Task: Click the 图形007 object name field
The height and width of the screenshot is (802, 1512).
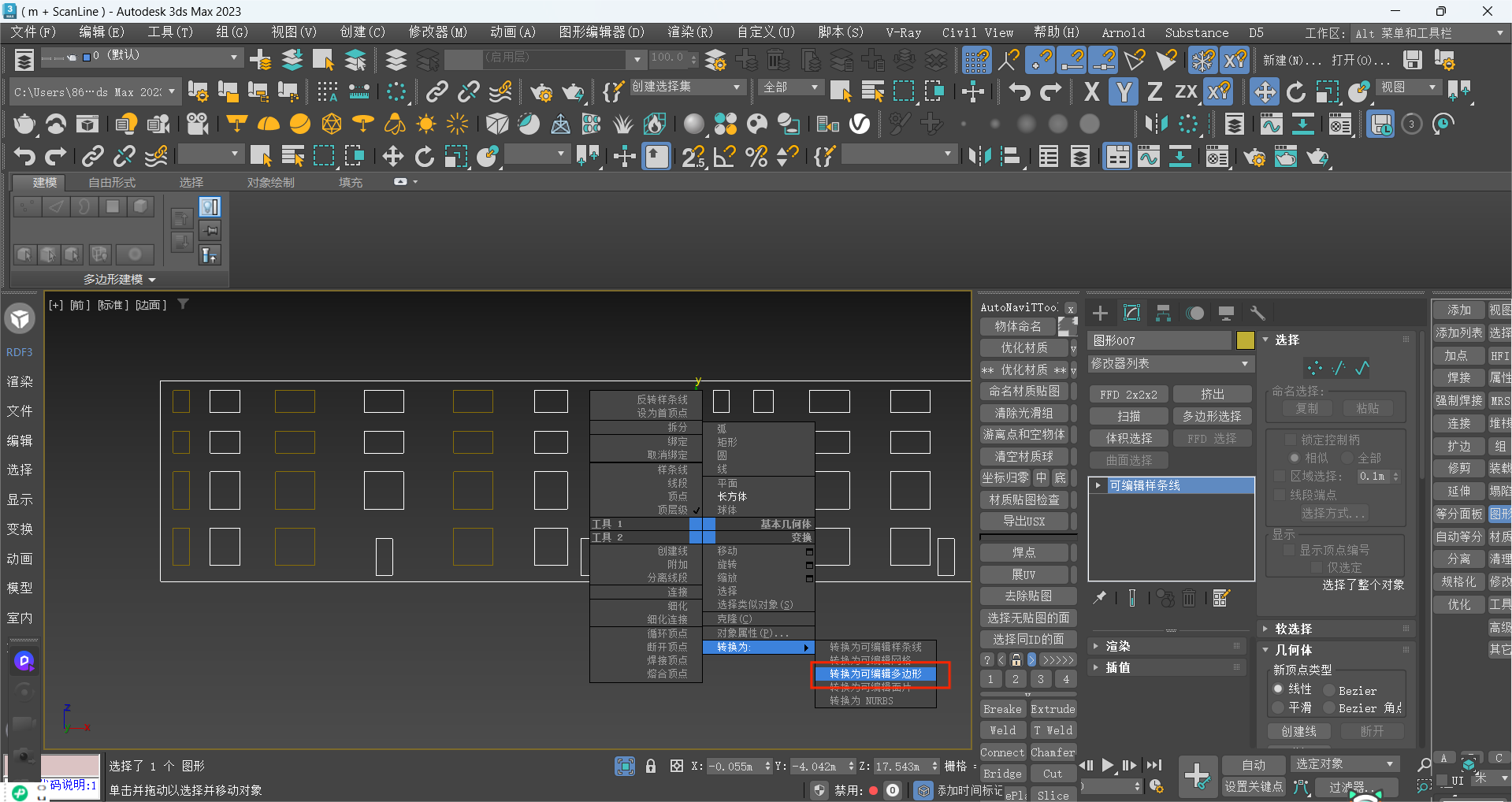Action: 1159,340
